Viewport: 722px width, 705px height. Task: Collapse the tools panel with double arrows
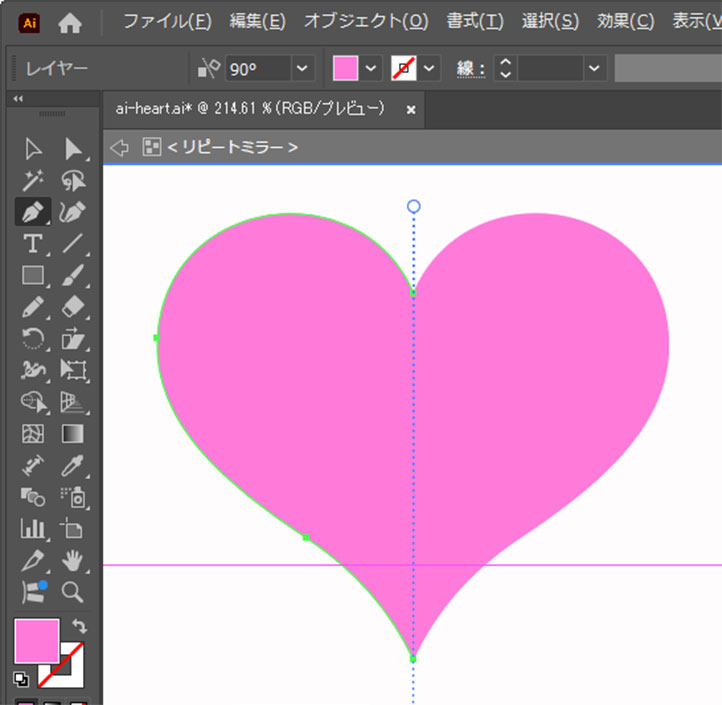(18, 99)
